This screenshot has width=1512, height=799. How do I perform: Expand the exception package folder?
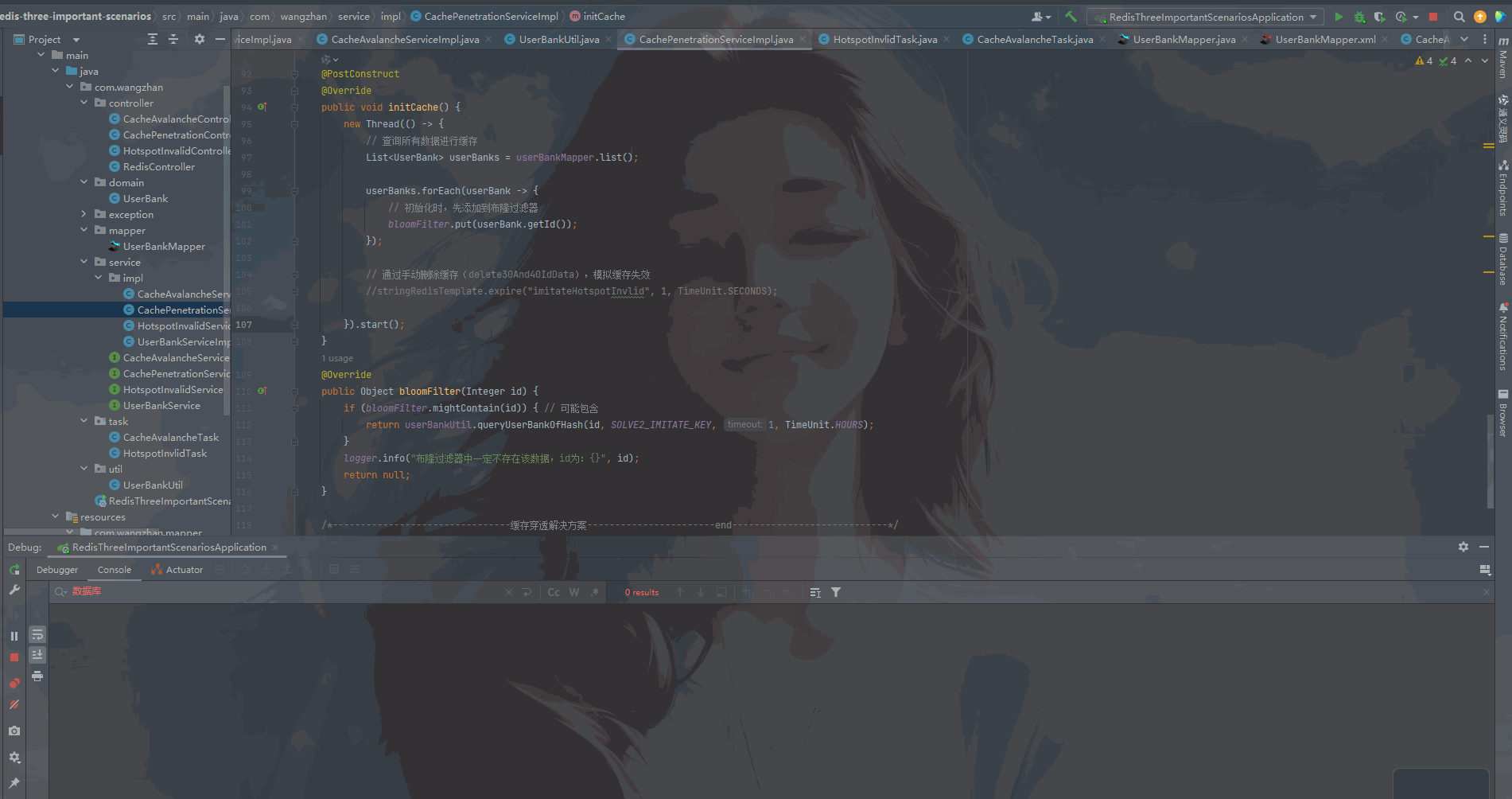click(84, 214)
